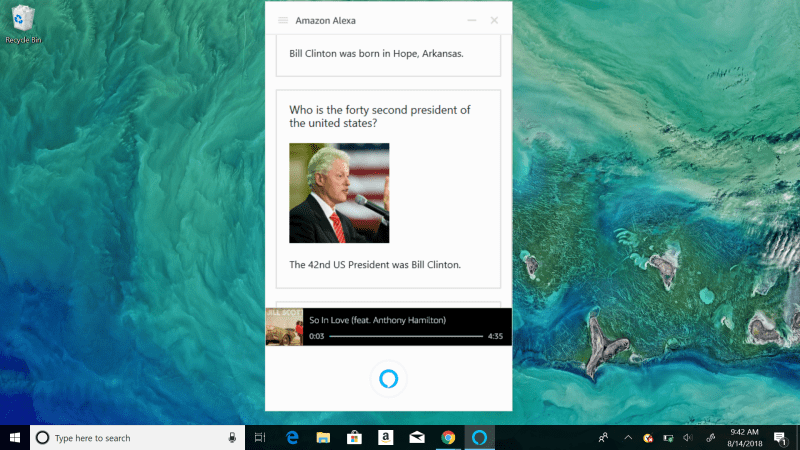Click the Windows Start button
The height and width of the screenshot is (450, 800).
pyautogui.click(x=15, y=438)
